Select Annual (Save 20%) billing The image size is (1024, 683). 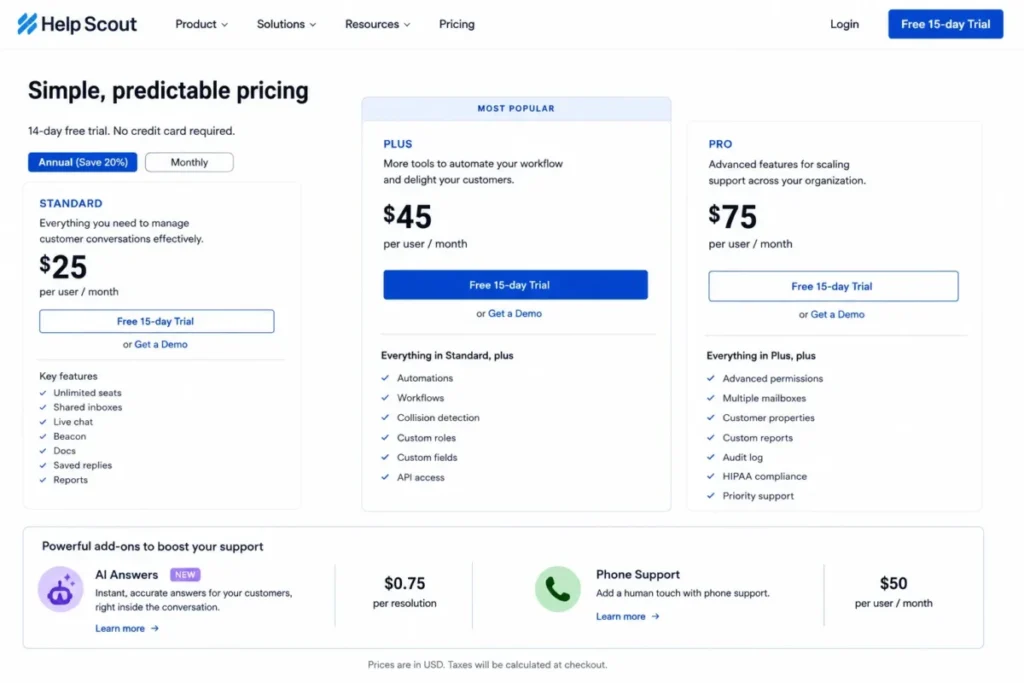point(82,162)
